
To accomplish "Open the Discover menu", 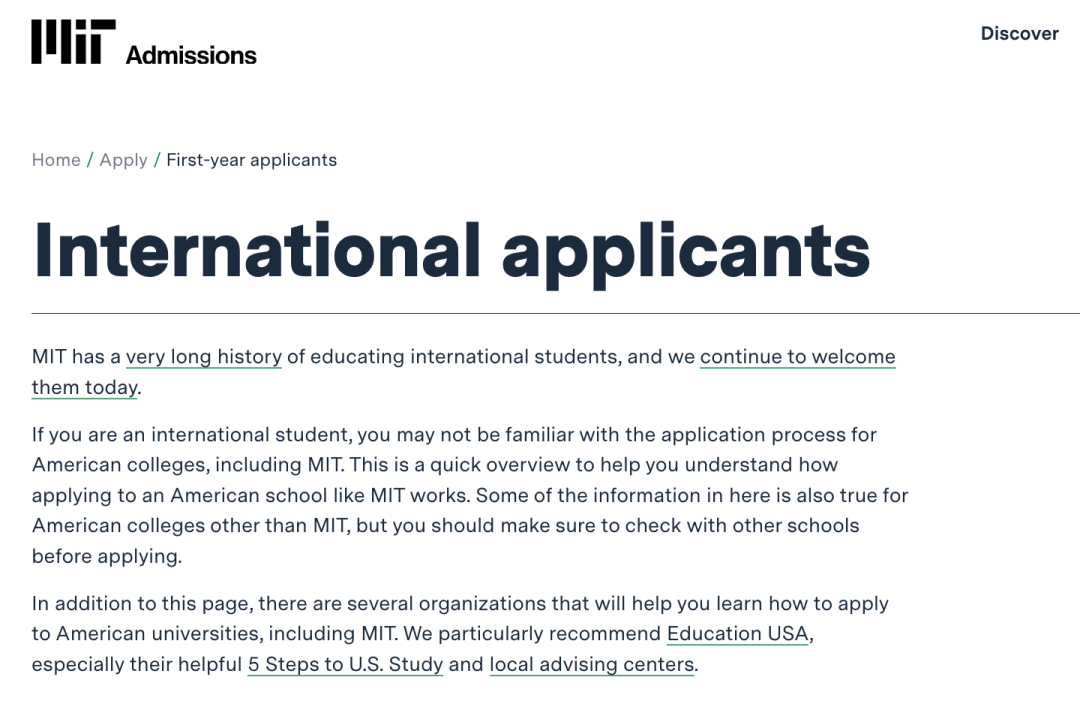I will click(1019, 33).
